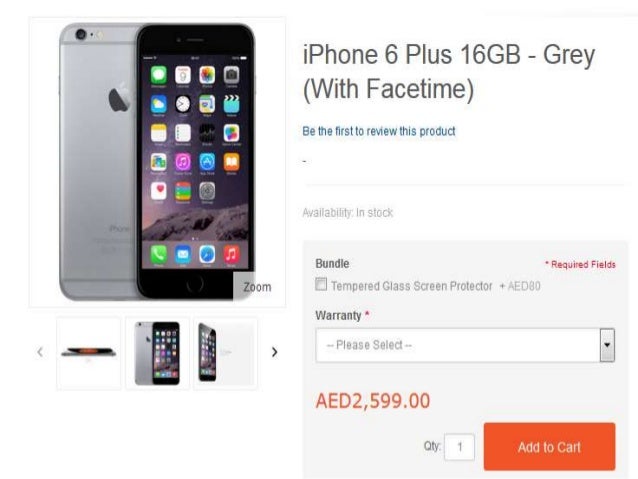The height and width of the screenshot is (479, 638).
Task: Click the Add to Cart button
Action: (549, 446)
